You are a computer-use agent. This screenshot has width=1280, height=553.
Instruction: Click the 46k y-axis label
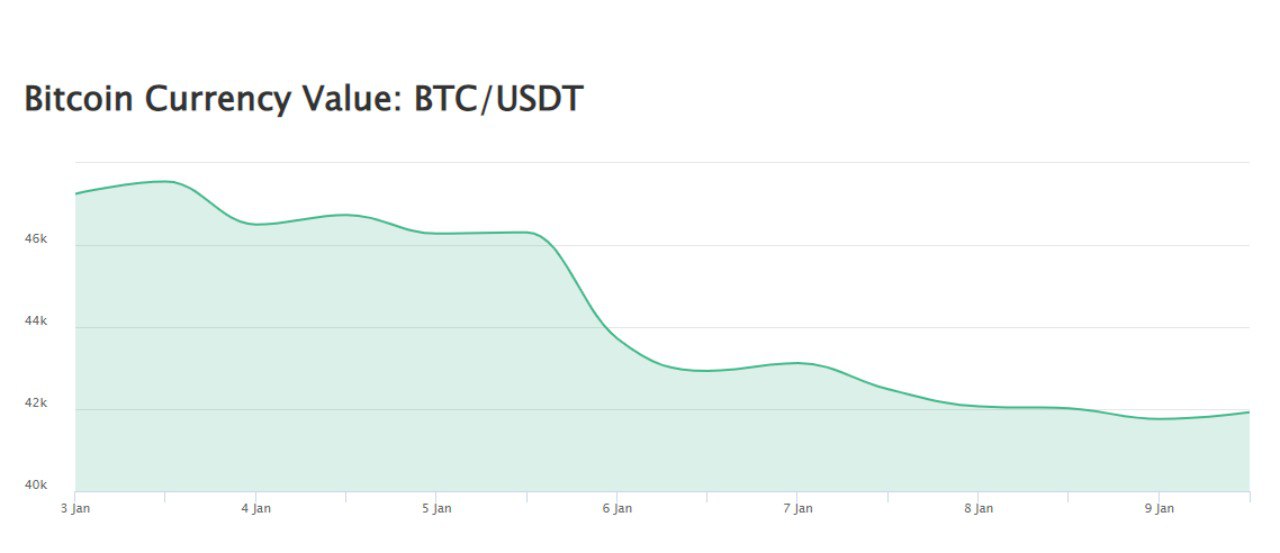click(36, 240)
